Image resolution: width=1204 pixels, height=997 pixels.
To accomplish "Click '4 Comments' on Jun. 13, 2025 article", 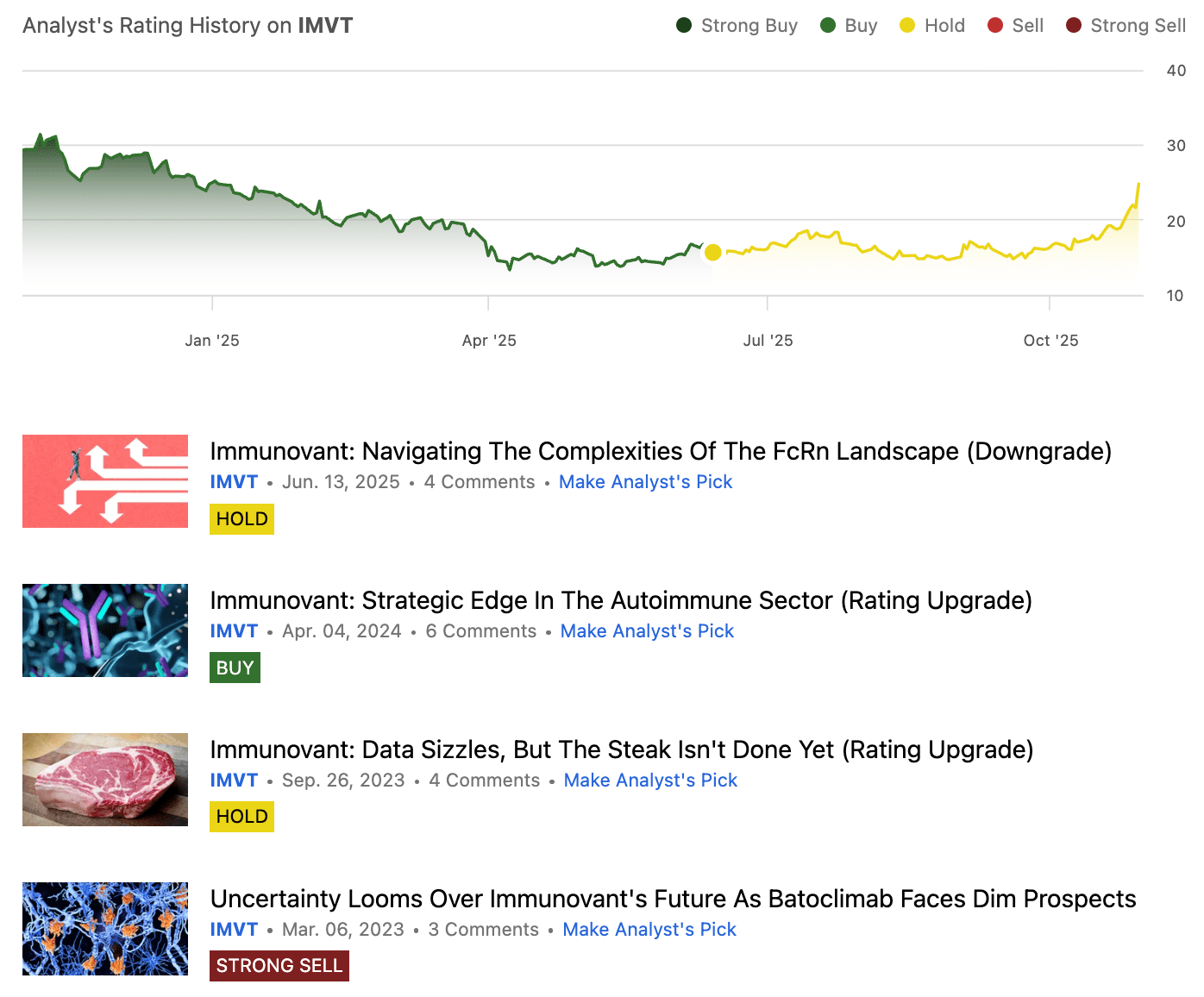I will [x=480, y=482].
